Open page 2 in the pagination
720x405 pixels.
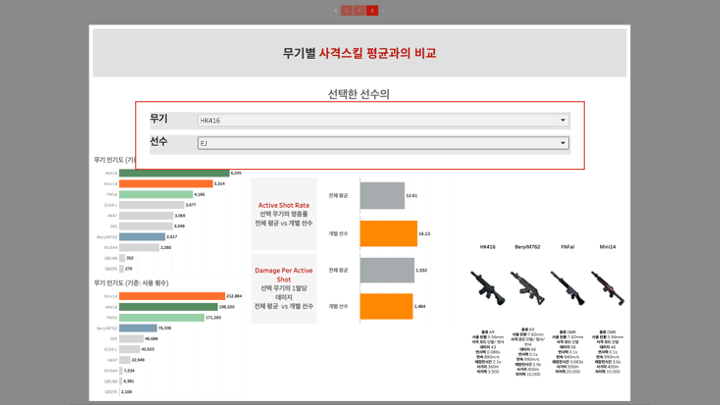pos(360,10)
